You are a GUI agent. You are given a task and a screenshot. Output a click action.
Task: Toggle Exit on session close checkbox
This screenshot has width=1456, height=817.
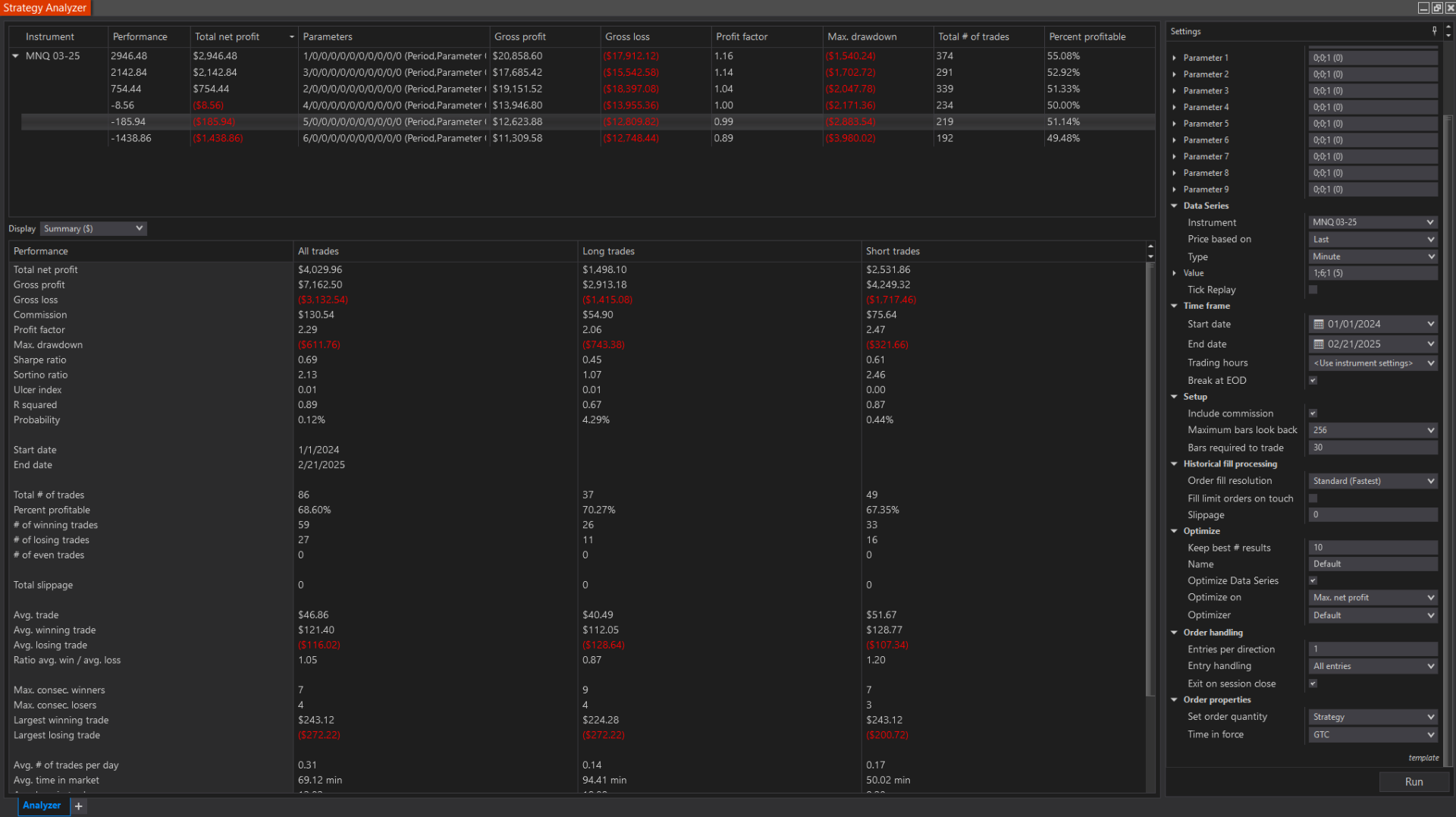(x=1313, y=683)
